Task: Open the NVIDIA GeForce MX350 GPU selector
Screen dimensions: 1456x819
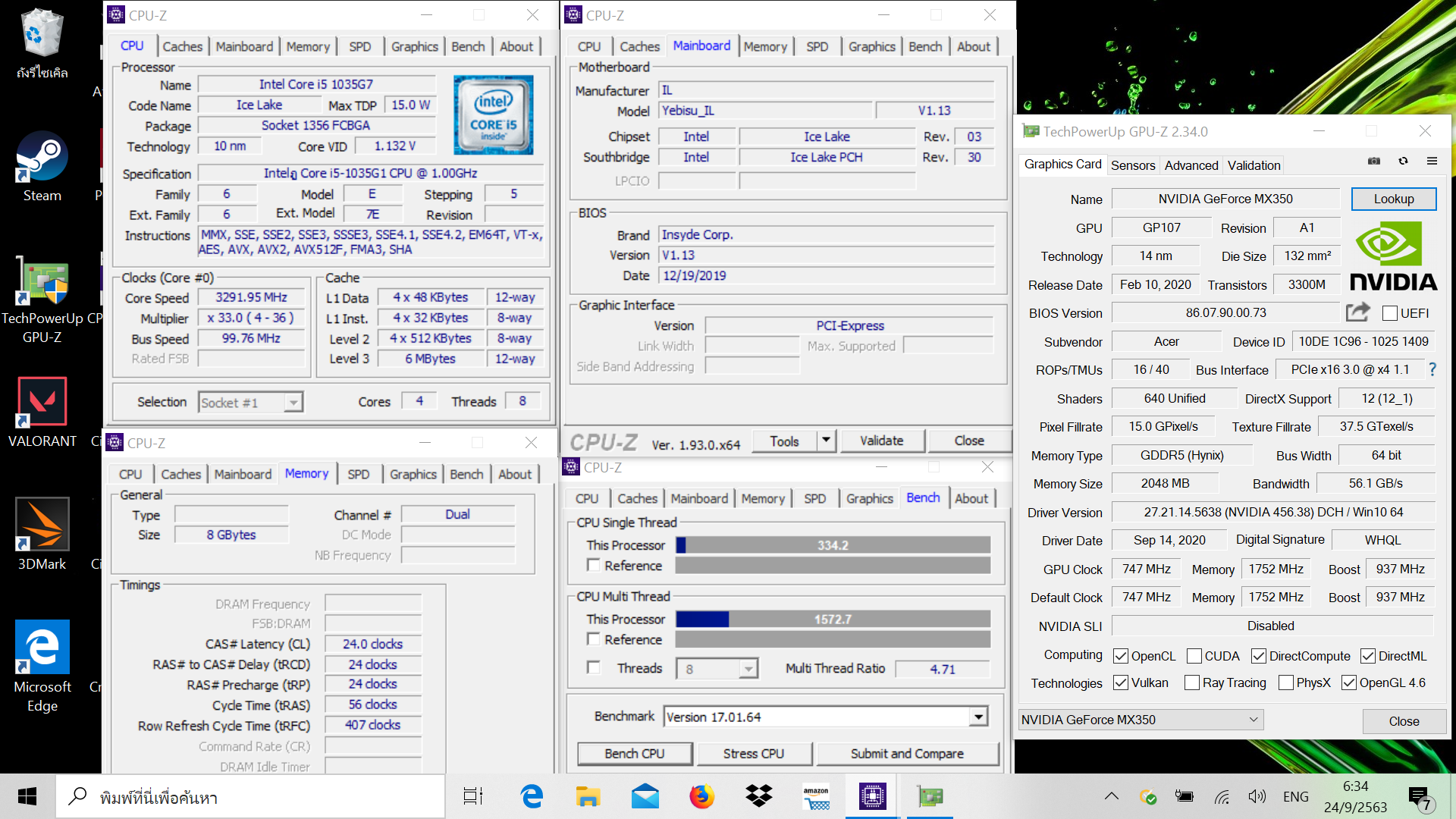Action: tap(1141, 720)
